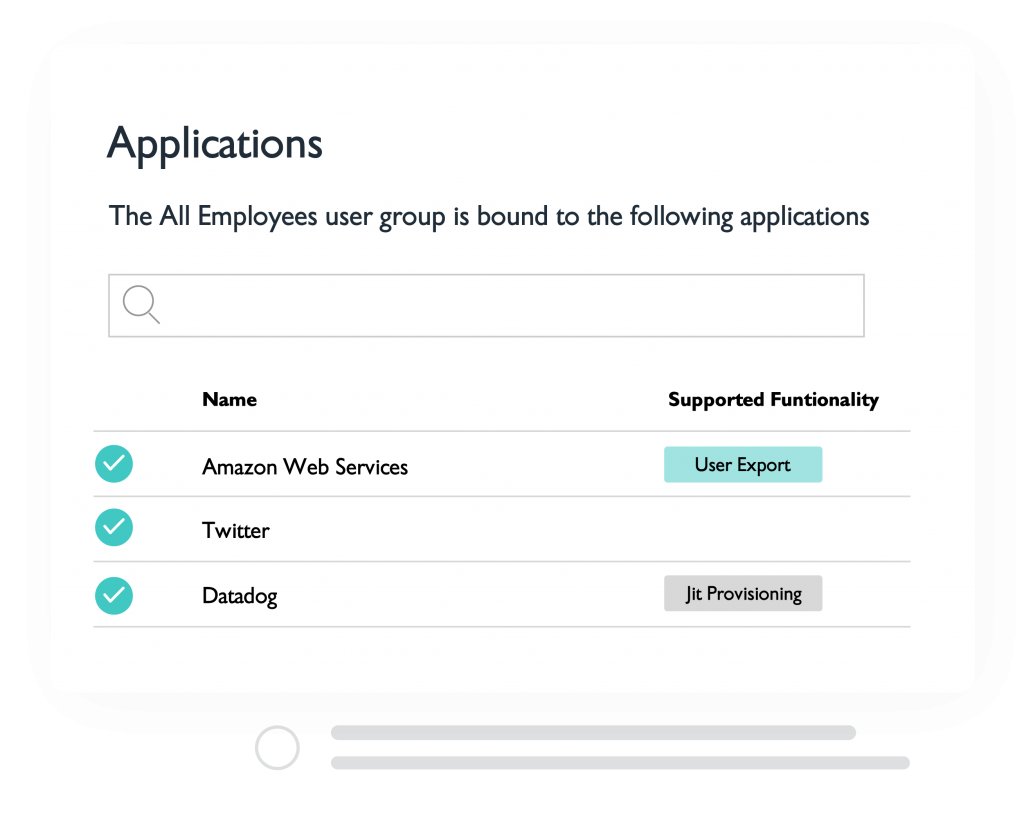
Task: Click the All Employees description text
Action: coord(489,217)
